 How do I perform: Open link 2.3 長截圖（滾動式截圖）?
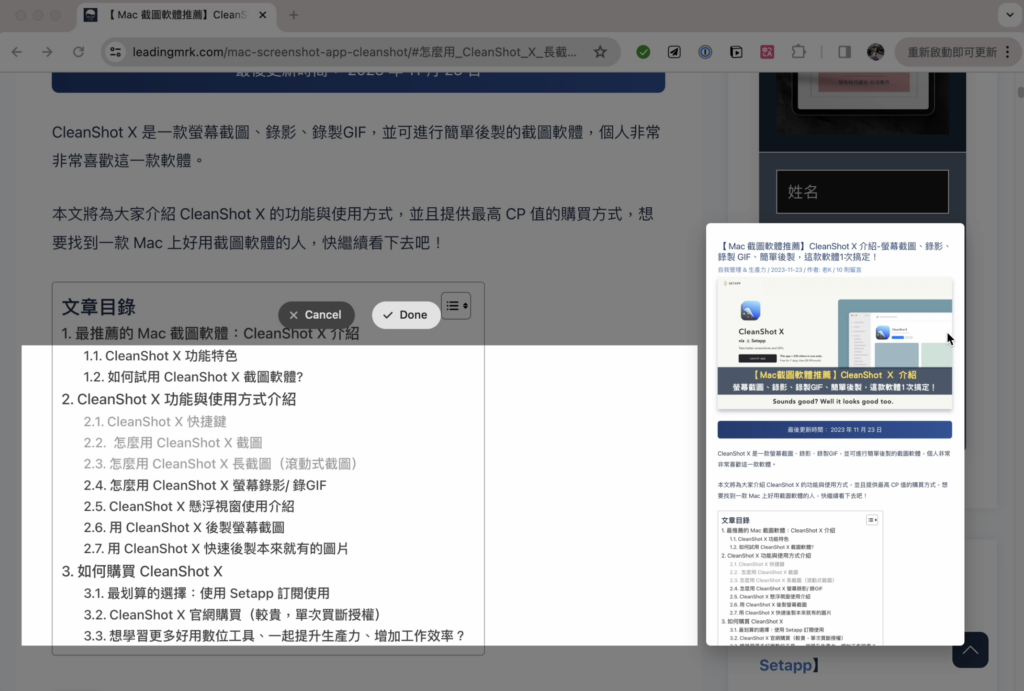click(222, 464)
